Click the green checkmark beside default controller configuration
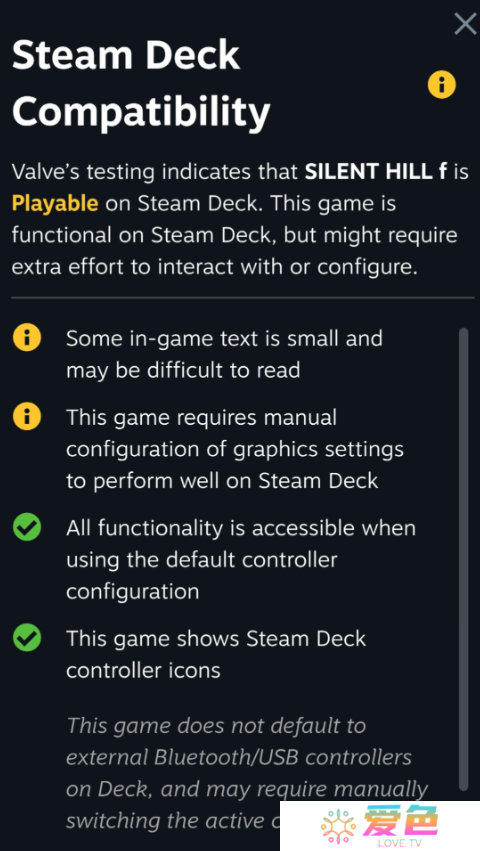480x851 pixels. tap(27, 528)
